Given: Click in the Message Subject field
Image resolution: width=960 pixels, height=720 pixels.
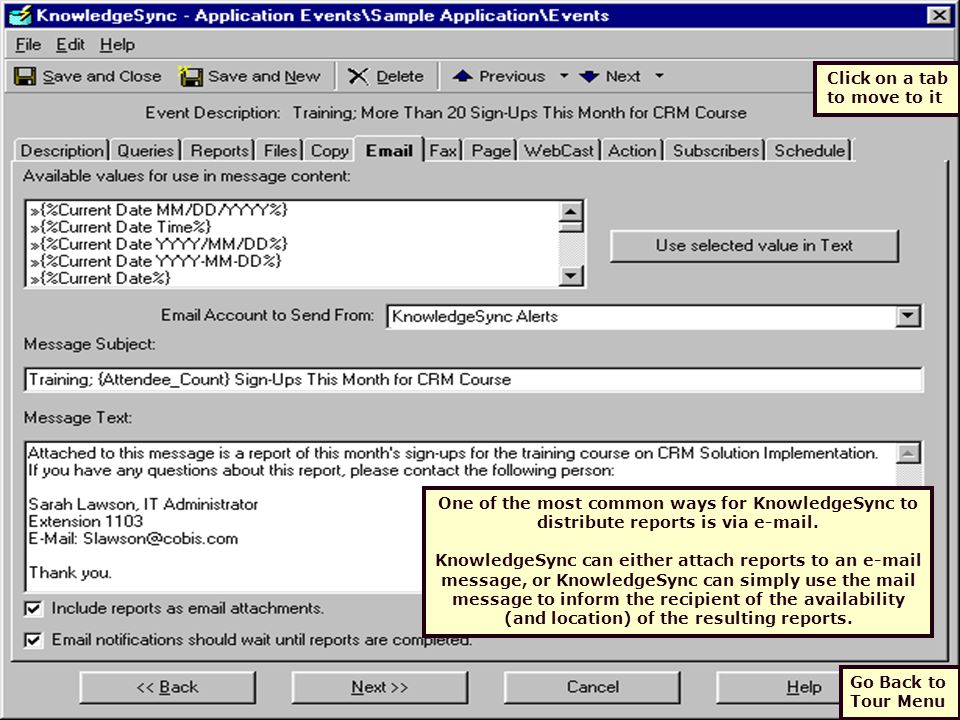Looking at the screenshot, I should click(473, 380).
